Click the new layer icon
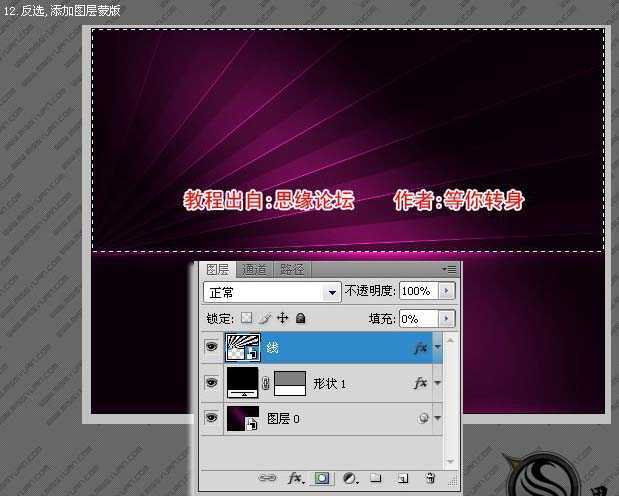The image size is (619, 496). pos(403,478)
